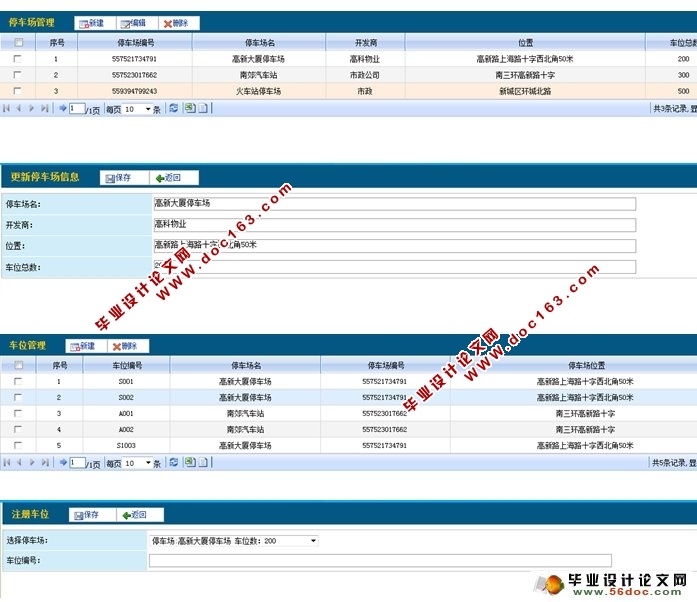The image size is (697, 602).
Task: Check the row for 火车站停车场
Action: pos(17,91)
